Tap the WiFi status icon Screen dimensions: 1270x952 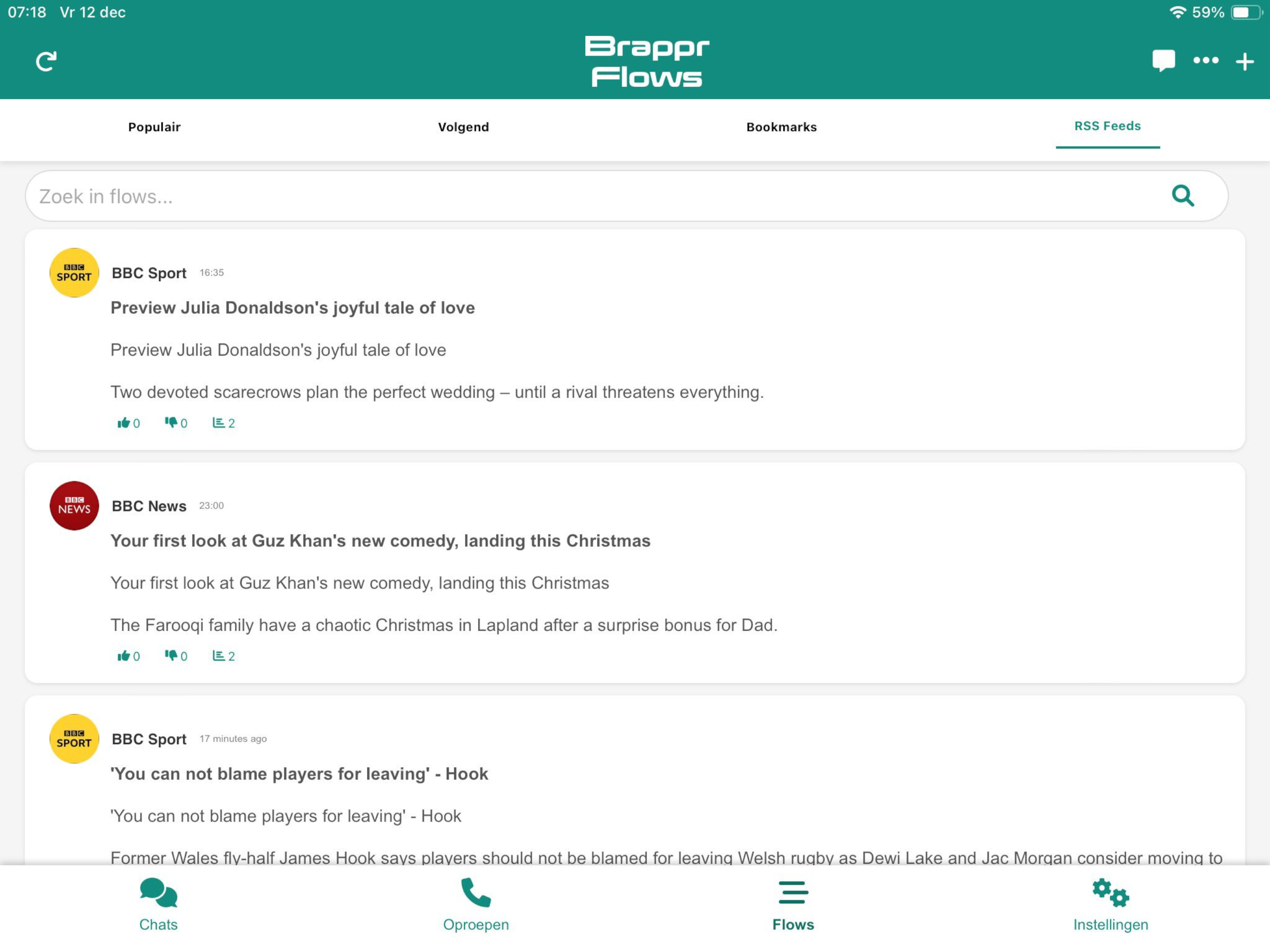(1177, 12)
